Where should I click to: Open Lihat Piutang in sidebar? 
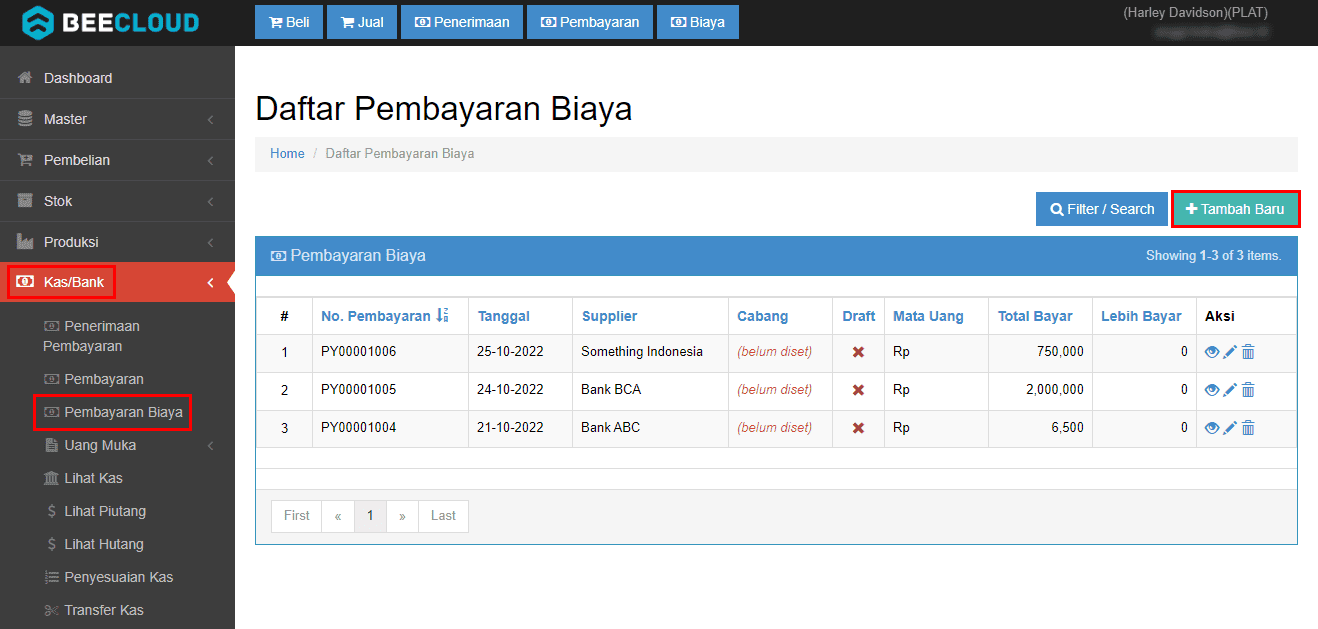(96, 511)
